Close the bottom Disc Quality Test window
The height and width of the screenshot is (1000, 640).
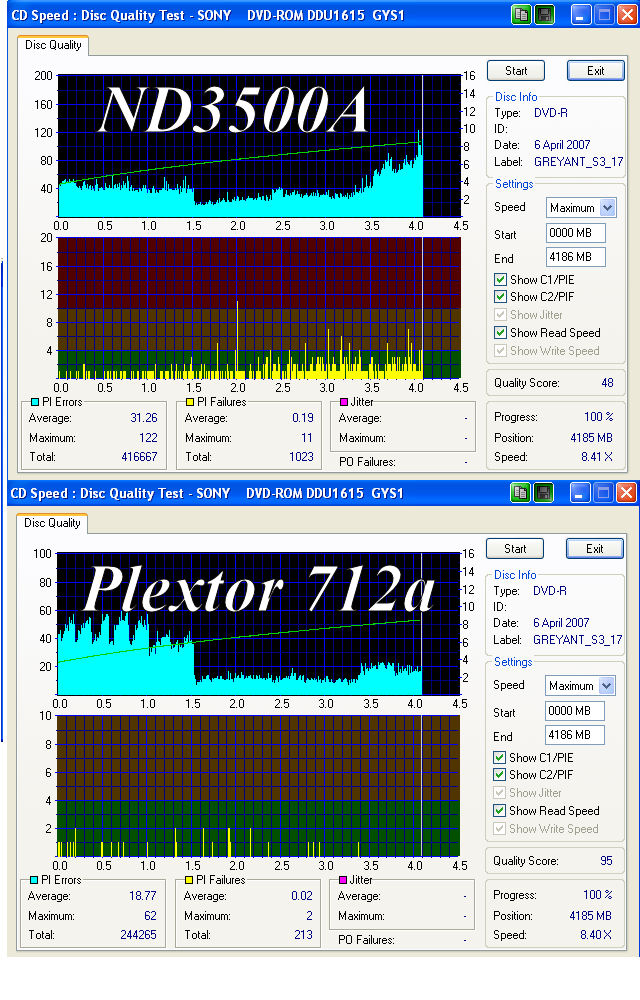point(627,492)
